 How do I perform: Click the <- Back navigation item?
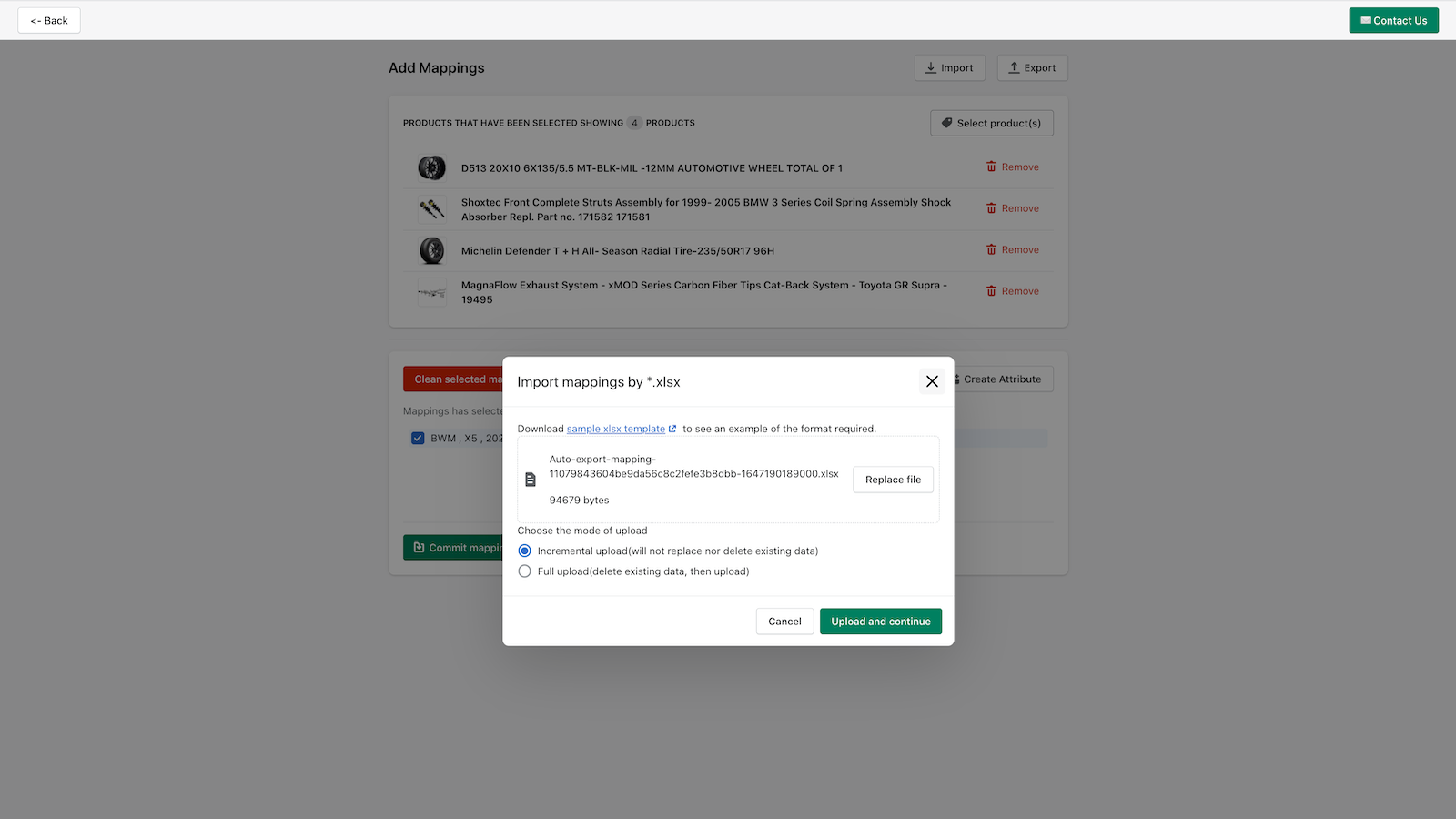click(x=48, y=19)
